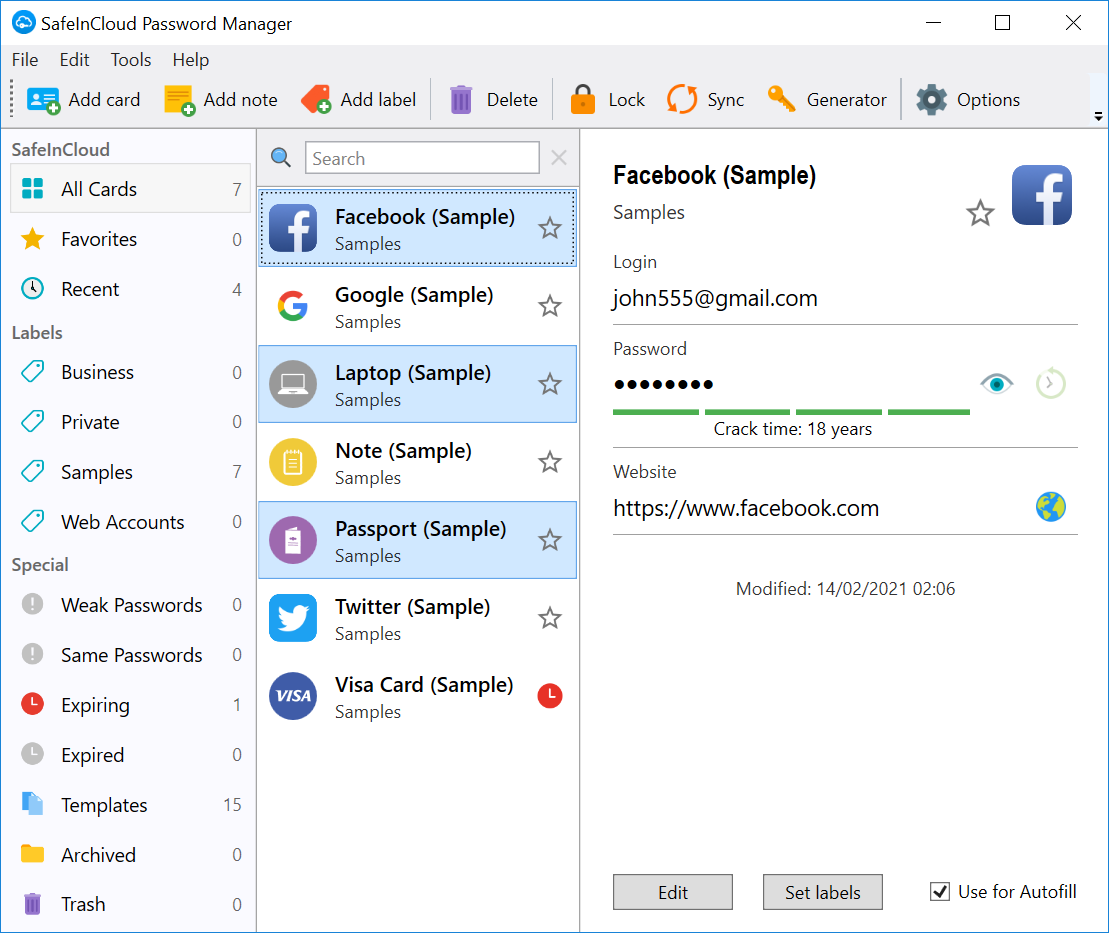Favorite the Facebook (Sample) list card
The height and width of the screenshot is (933, 1109).
tap(550, 228)
